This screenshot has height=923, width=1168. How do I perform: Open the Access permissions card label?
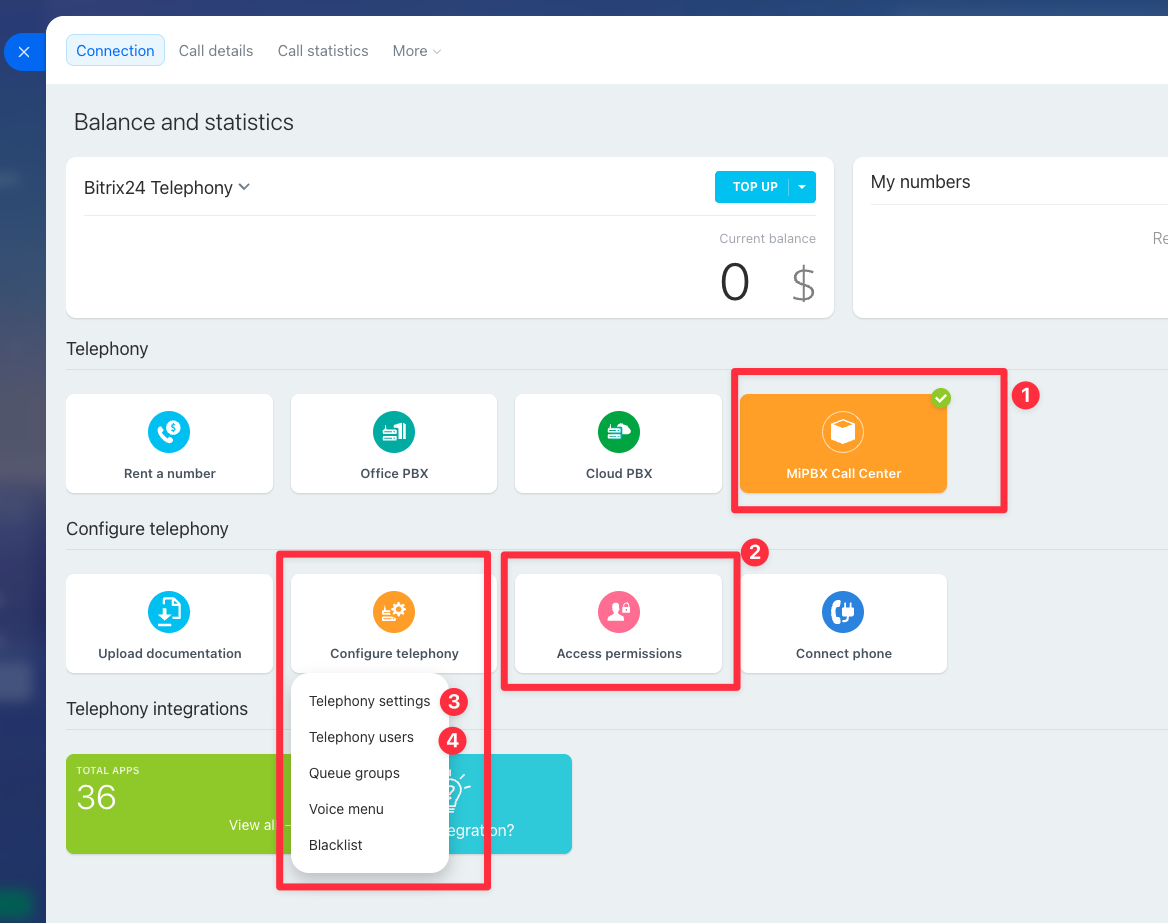tap(619, 653)
